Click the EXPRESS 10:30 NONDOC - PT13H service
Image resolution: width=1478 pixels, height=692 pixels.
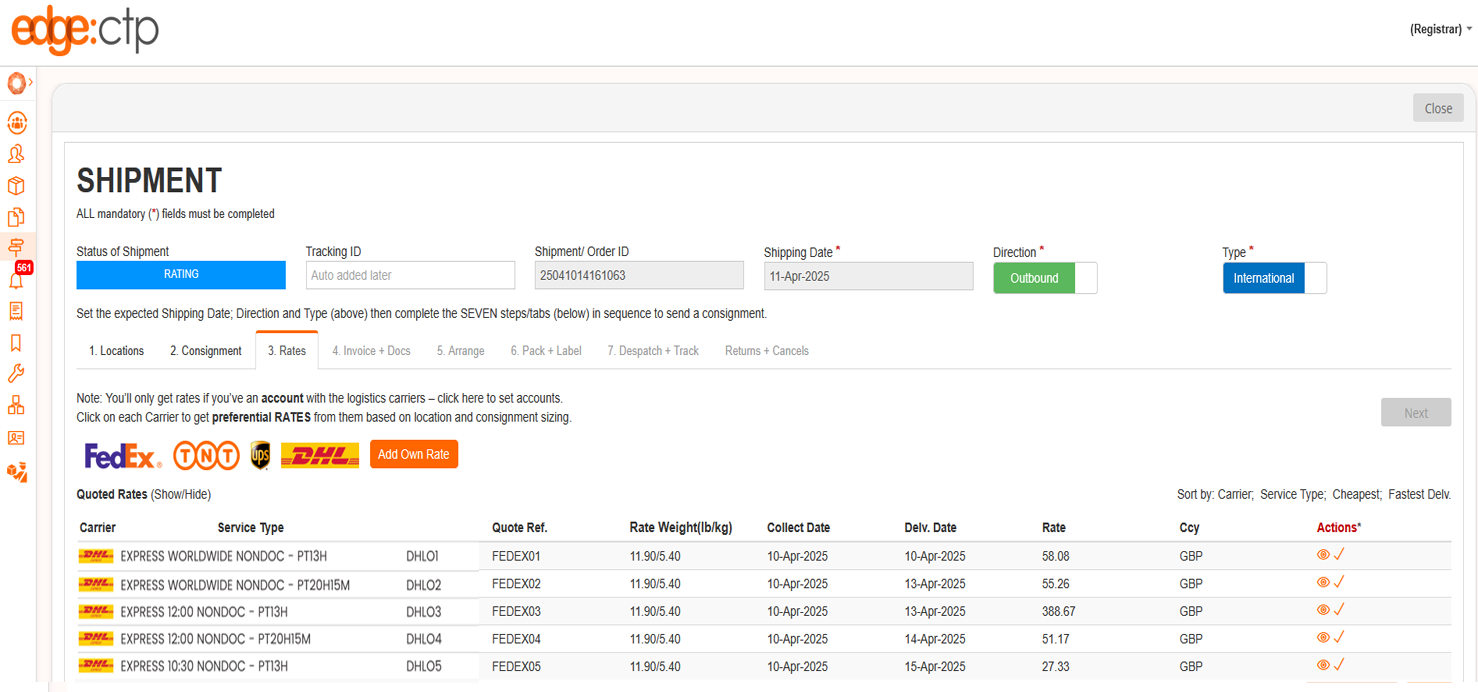point(204,666)
